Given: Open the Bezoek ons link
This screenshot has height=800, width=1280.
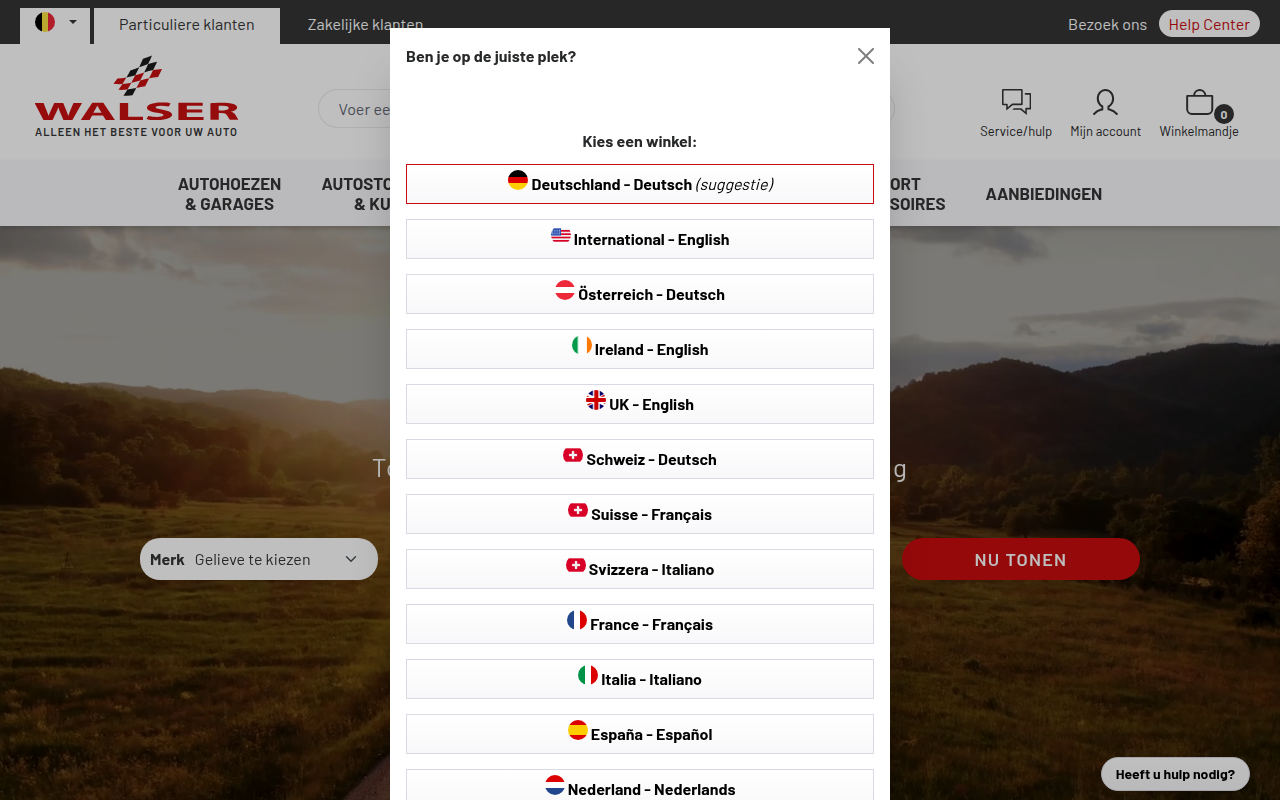Looking at the screenshot, I should click(x=1107, y=24).
